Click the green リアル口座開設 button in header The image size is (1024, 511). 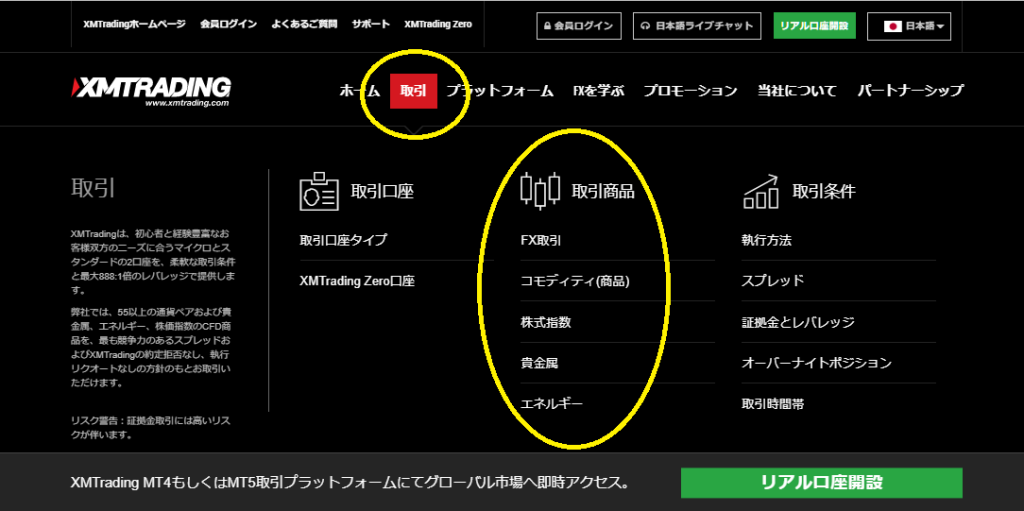pos(814,26)
